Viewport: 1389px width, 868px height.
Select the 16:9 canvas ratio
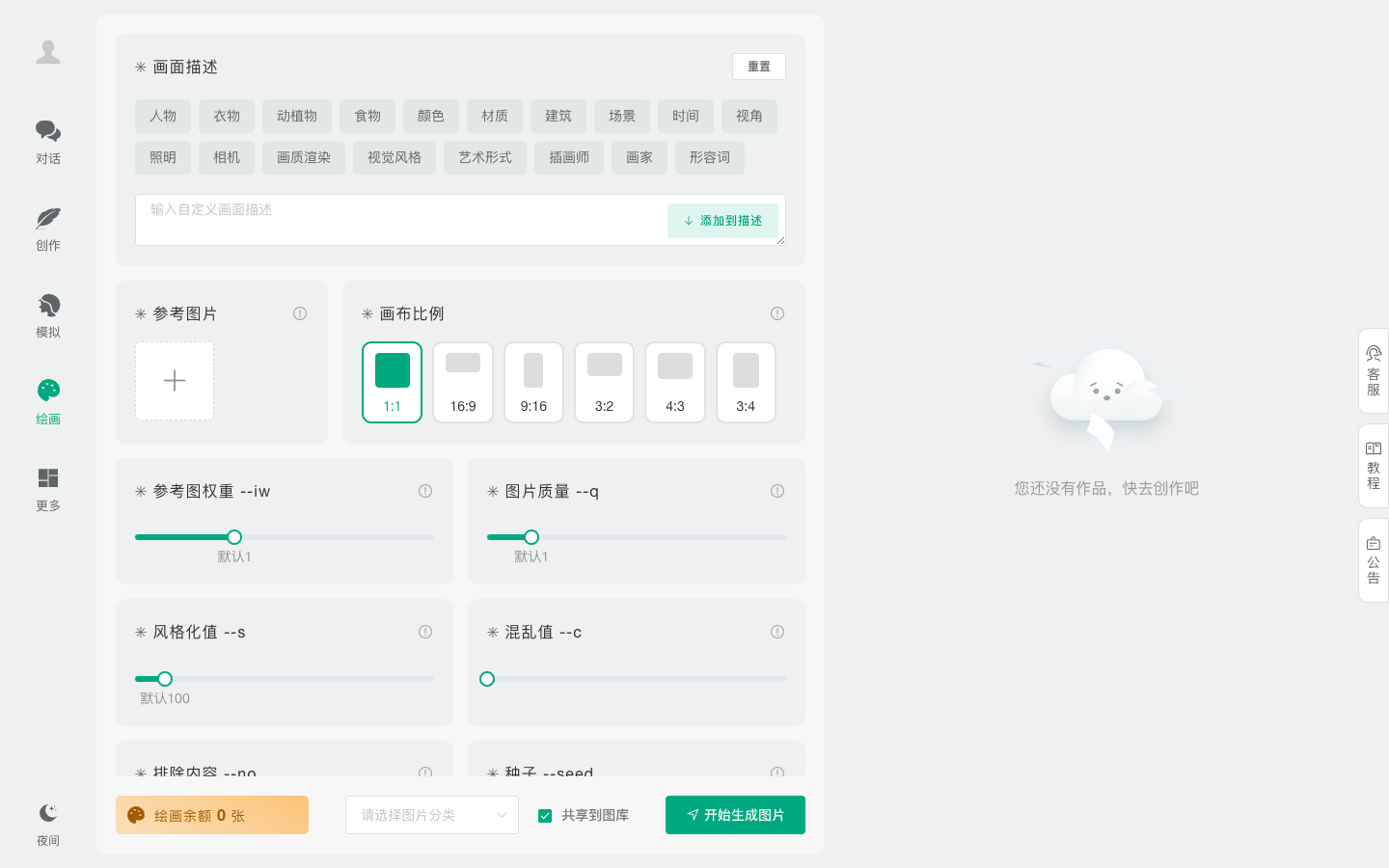pos(463,382)
